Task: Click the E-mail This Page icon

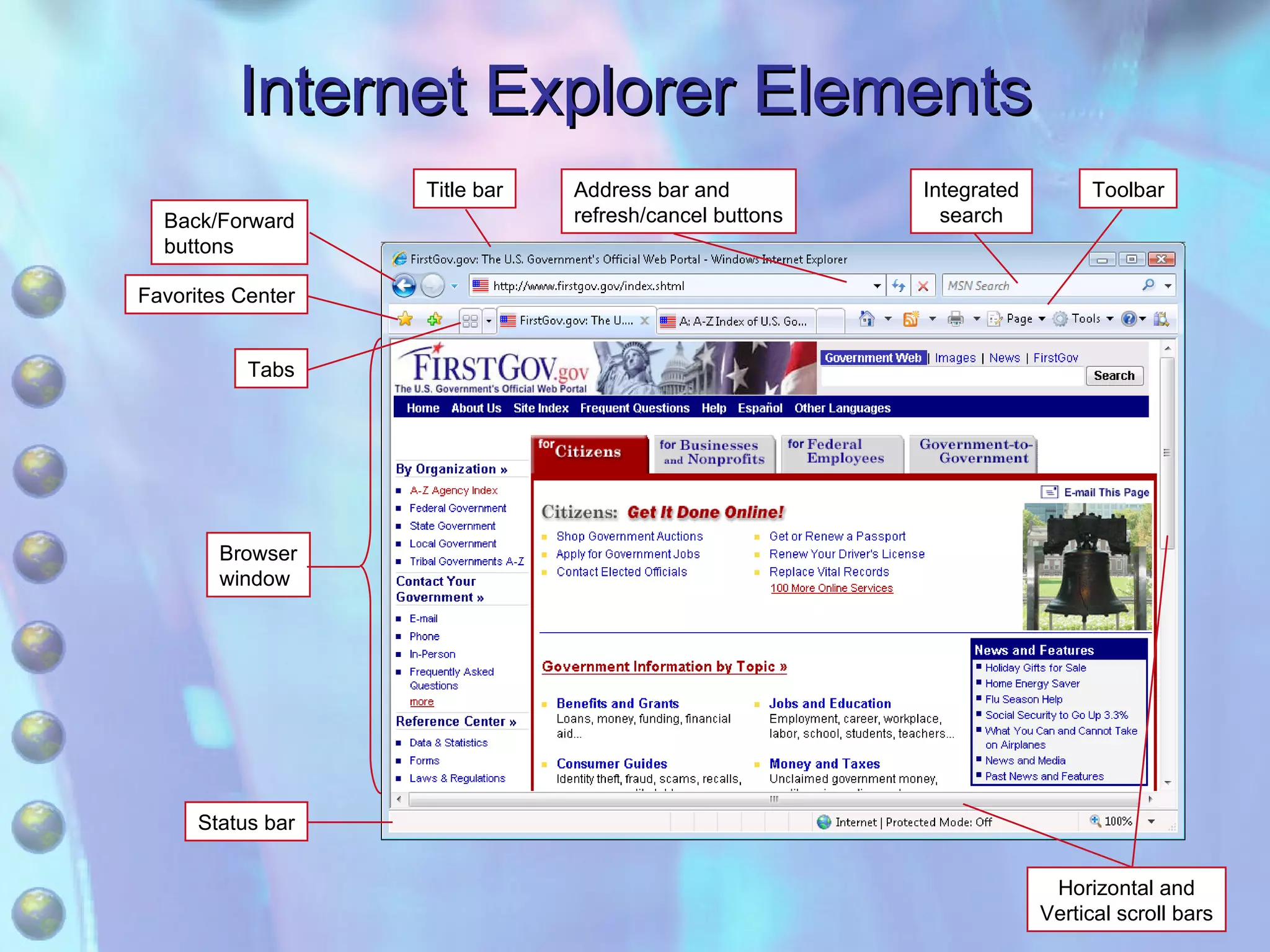Action: [1049, 492]
